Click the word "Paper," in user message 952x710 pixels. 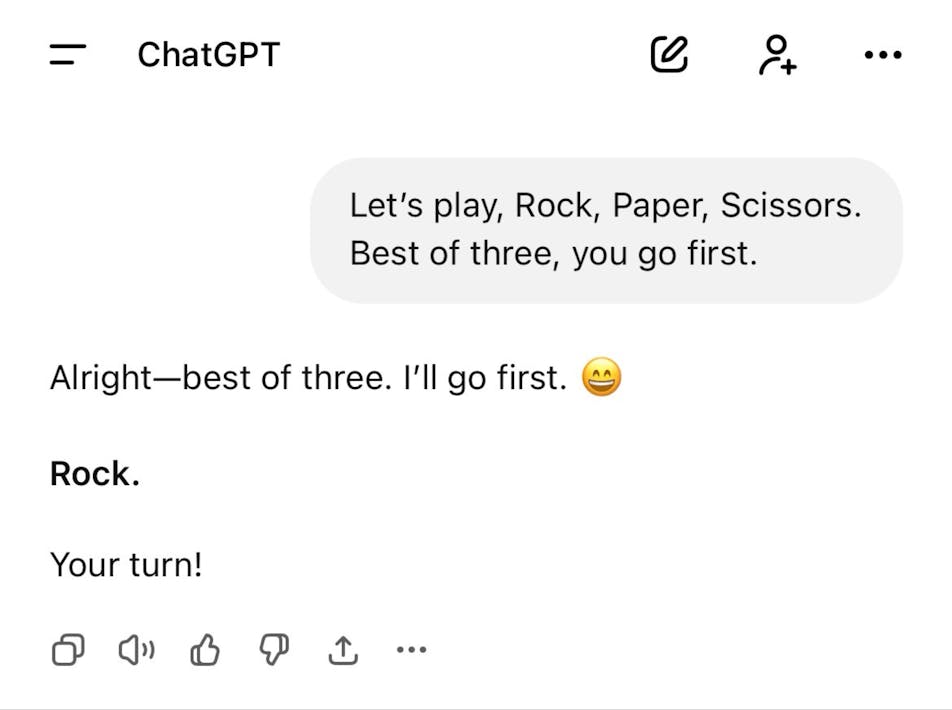pos(657,206)
